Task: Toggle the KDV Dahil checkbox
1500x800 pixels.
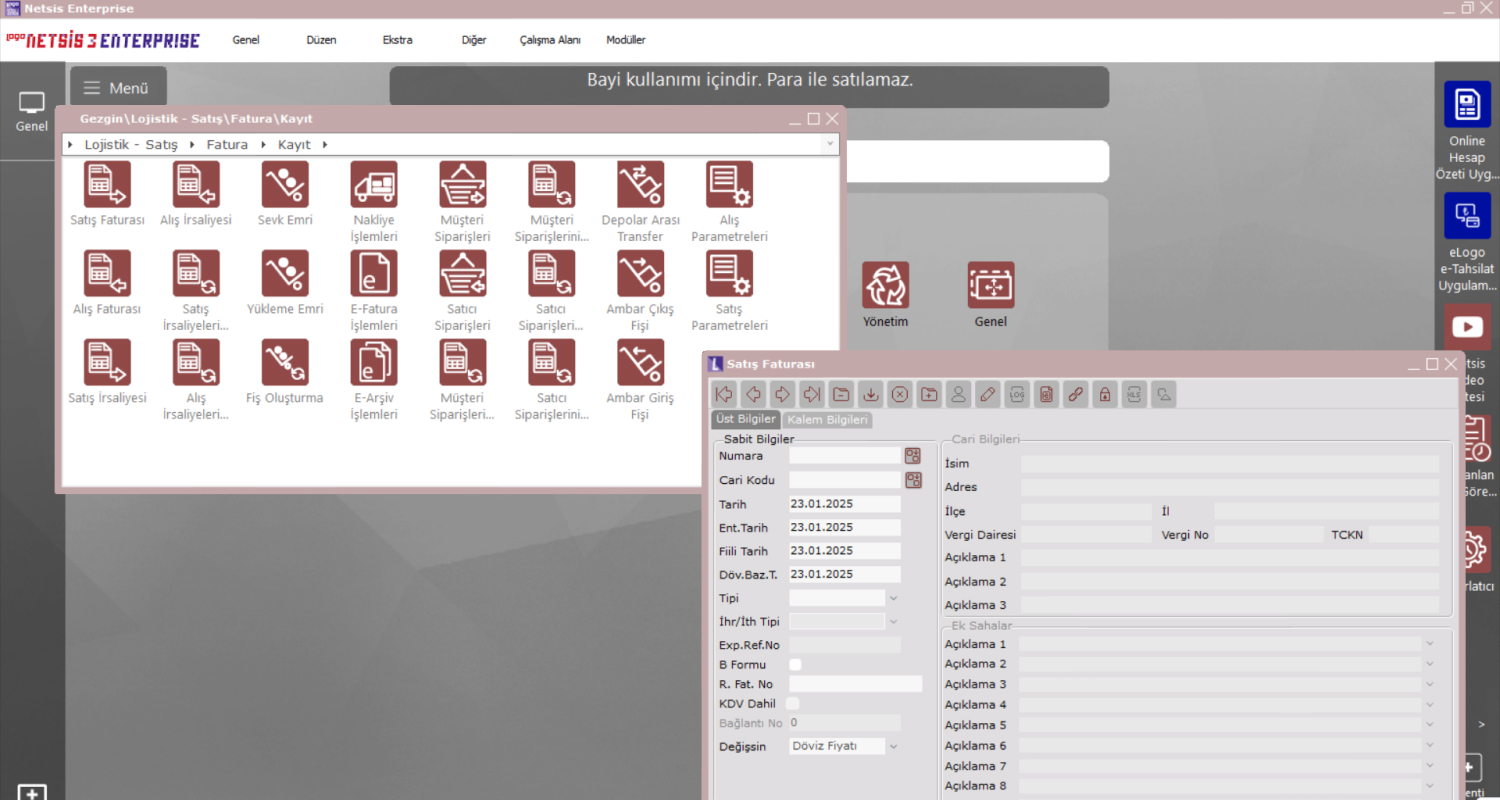Action: pos(793,704)
